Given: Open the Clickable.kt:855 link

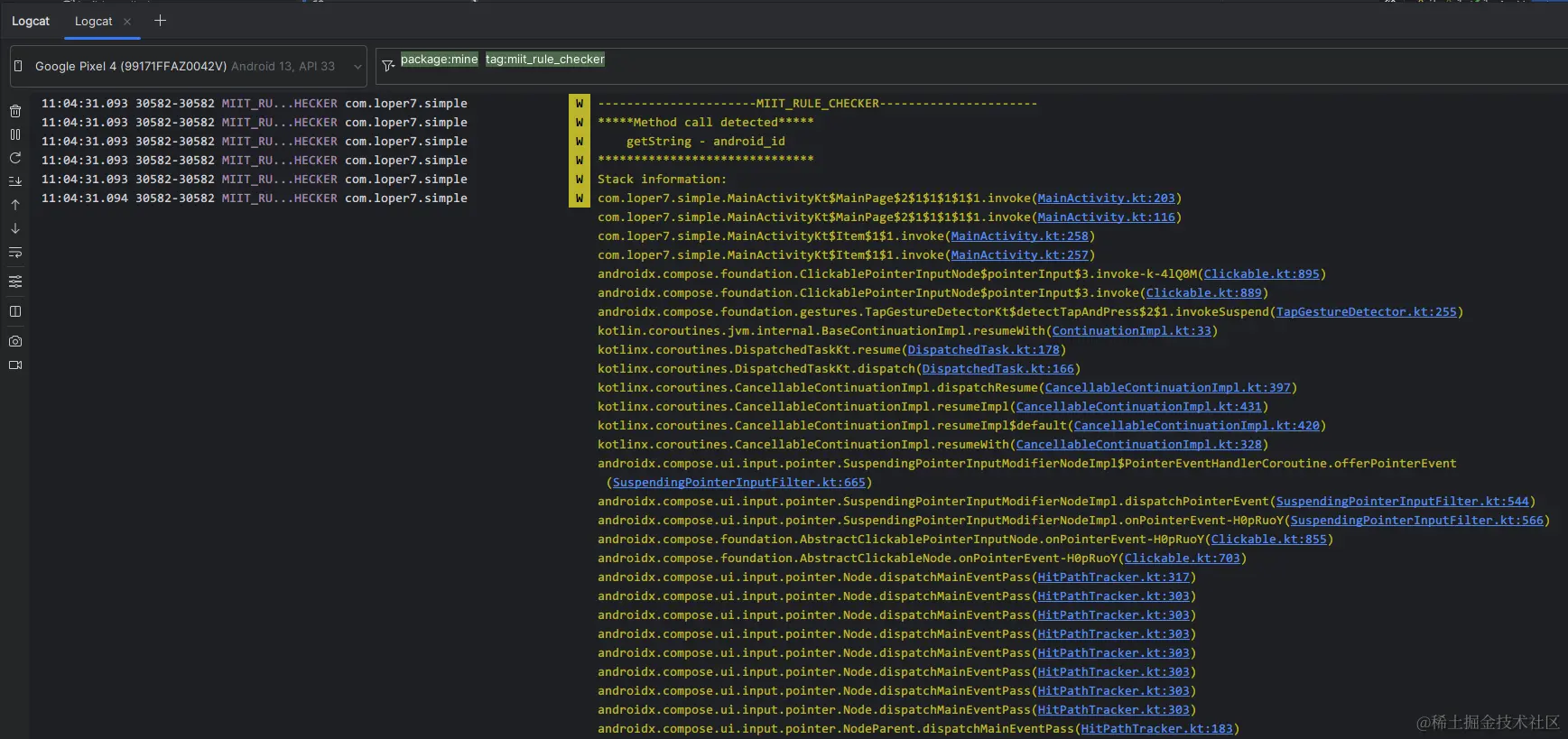Looking at the screenshot, I should (x=1268, y=539).
